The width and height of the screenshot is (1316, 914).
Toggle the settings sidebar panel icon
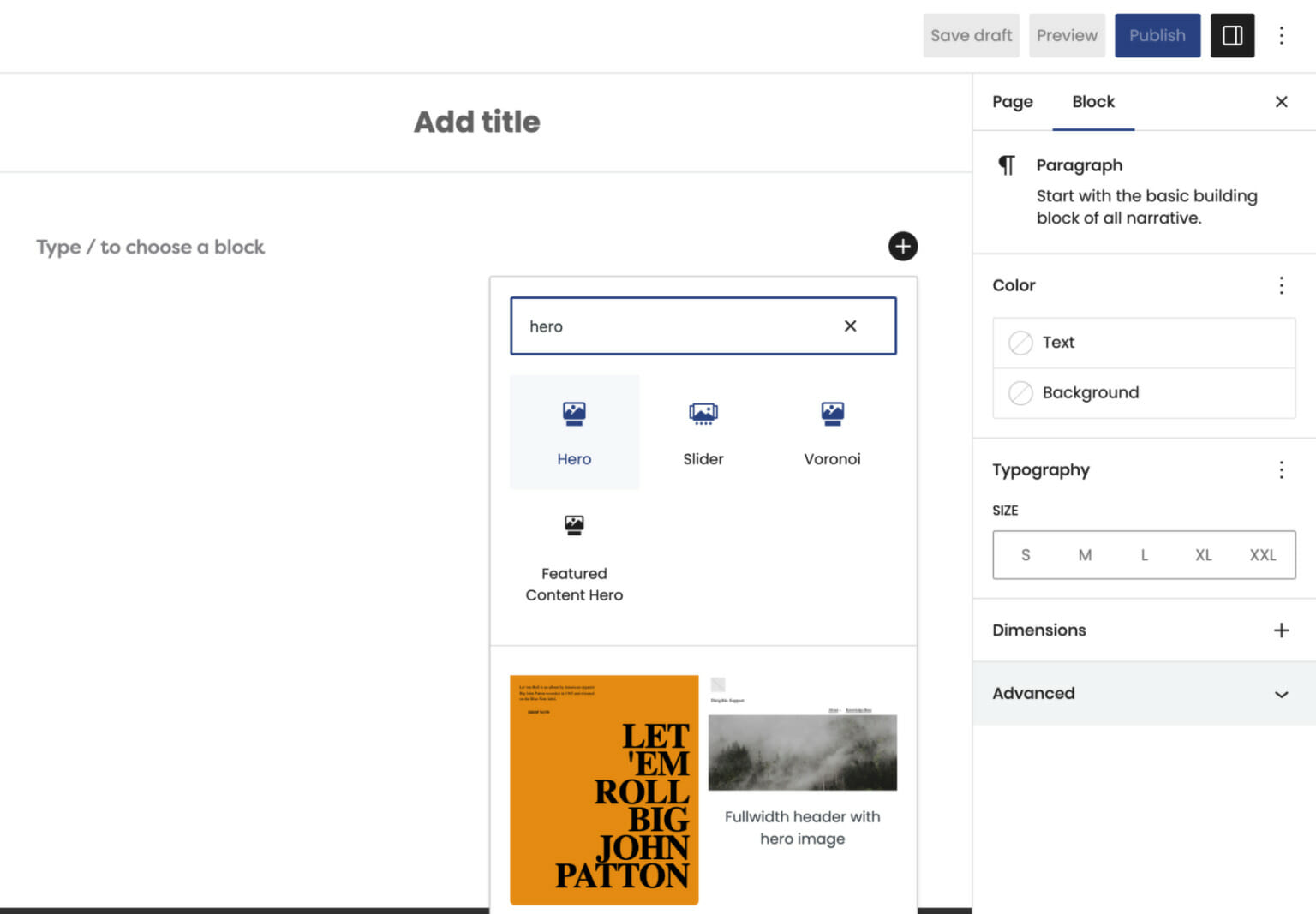click(x=1231, y=35)
